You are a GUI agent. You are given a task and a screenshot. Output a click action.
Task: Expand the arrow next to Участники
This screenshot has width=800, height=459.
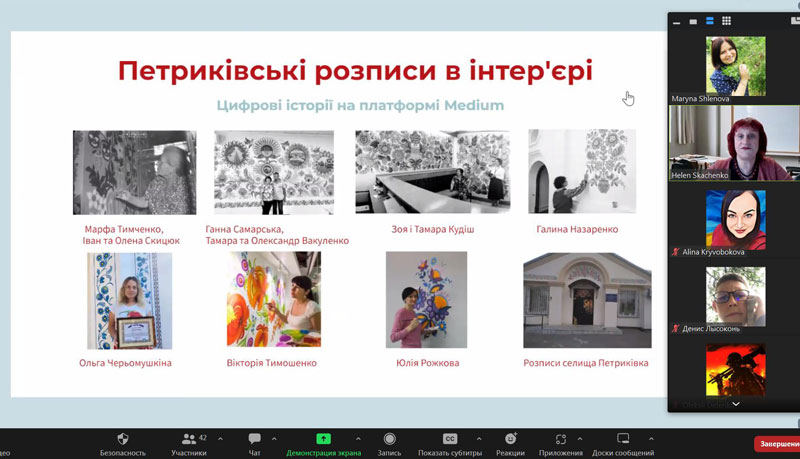click(x=220, y=438)
